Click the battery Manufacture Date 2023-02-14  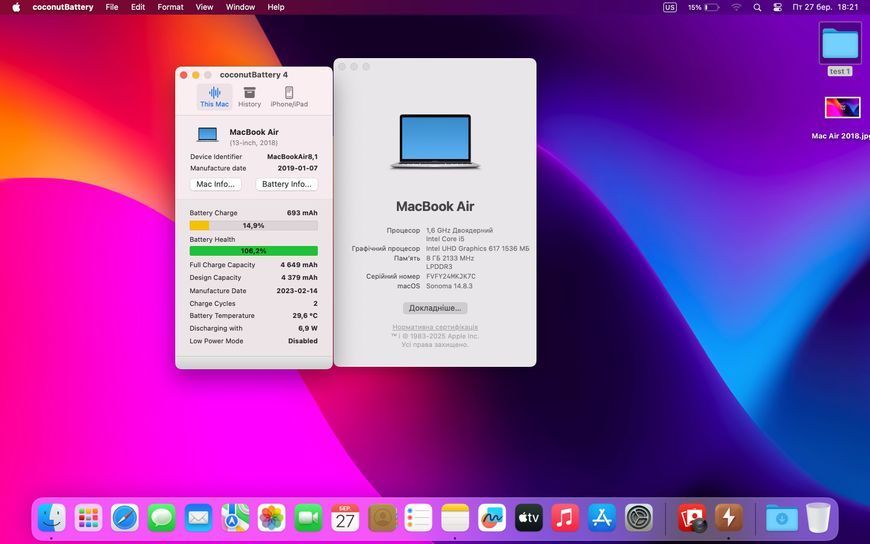297,291
